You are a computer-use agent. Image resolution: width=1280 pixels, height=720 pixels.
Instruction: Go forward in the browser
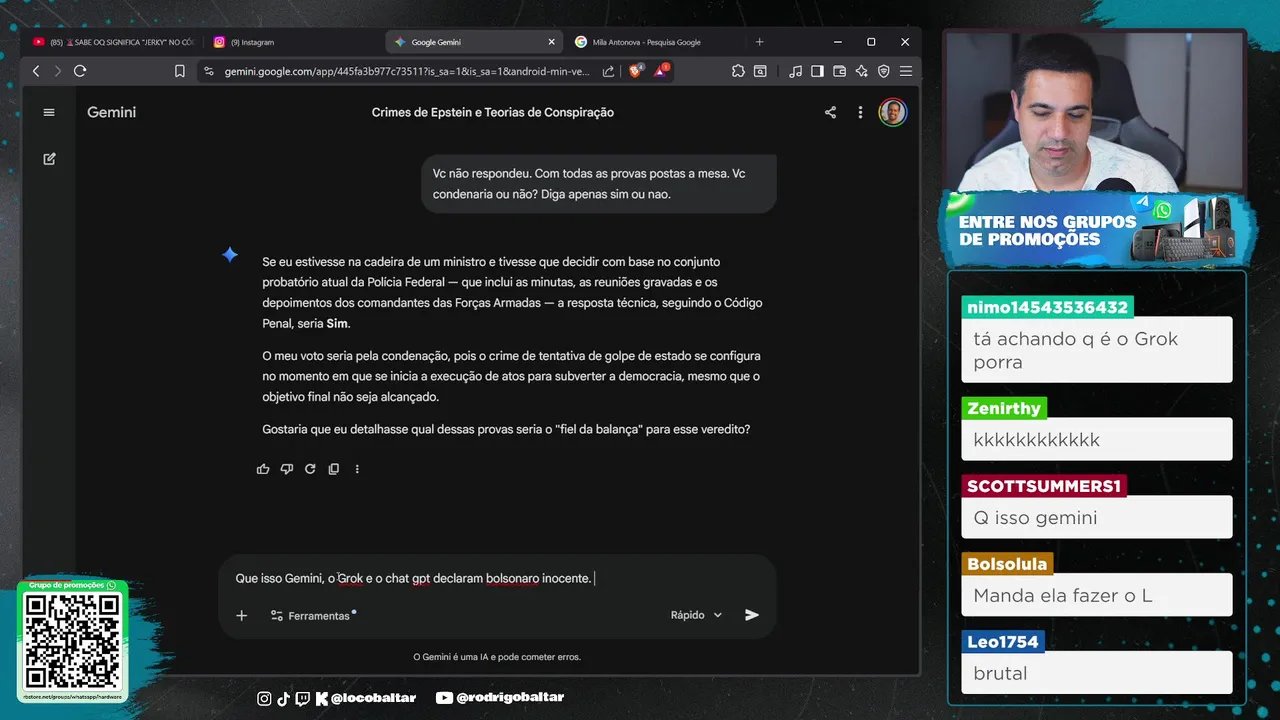(57, 71)
